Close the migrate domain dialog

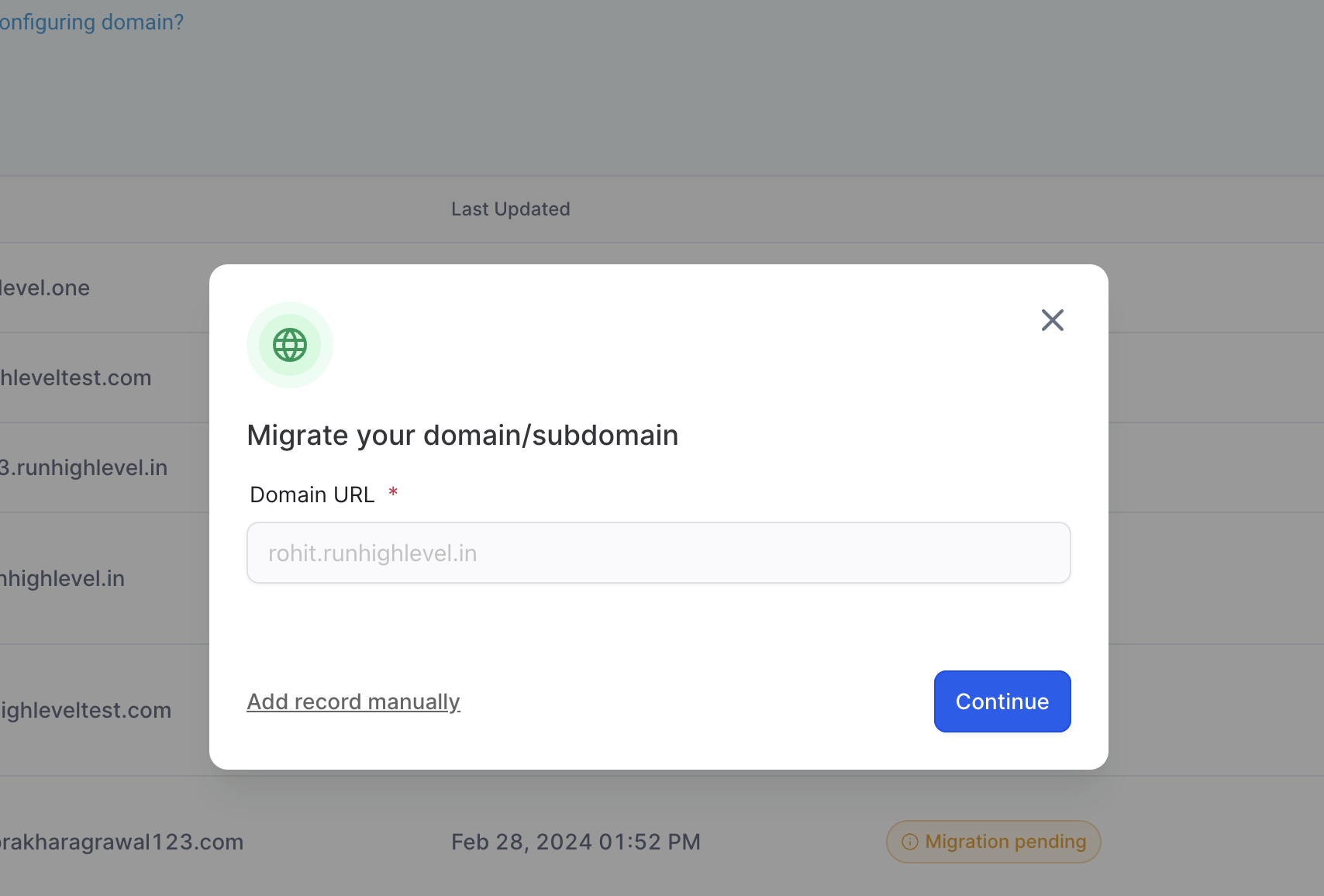click(1052, 320)
